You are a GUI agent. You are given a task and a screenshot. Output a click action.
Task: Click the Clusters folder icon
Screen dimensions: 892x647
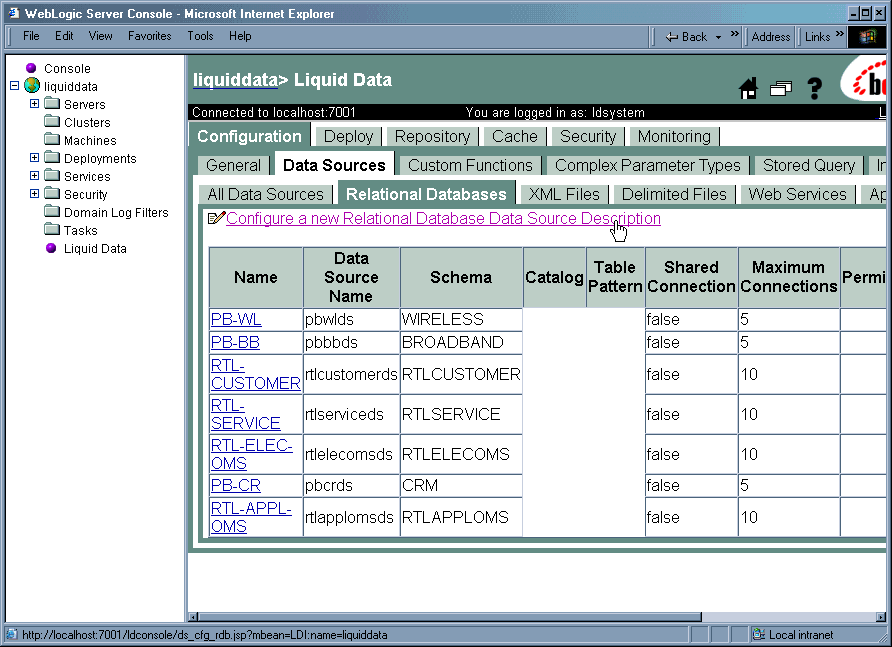(x=52, y=121)
